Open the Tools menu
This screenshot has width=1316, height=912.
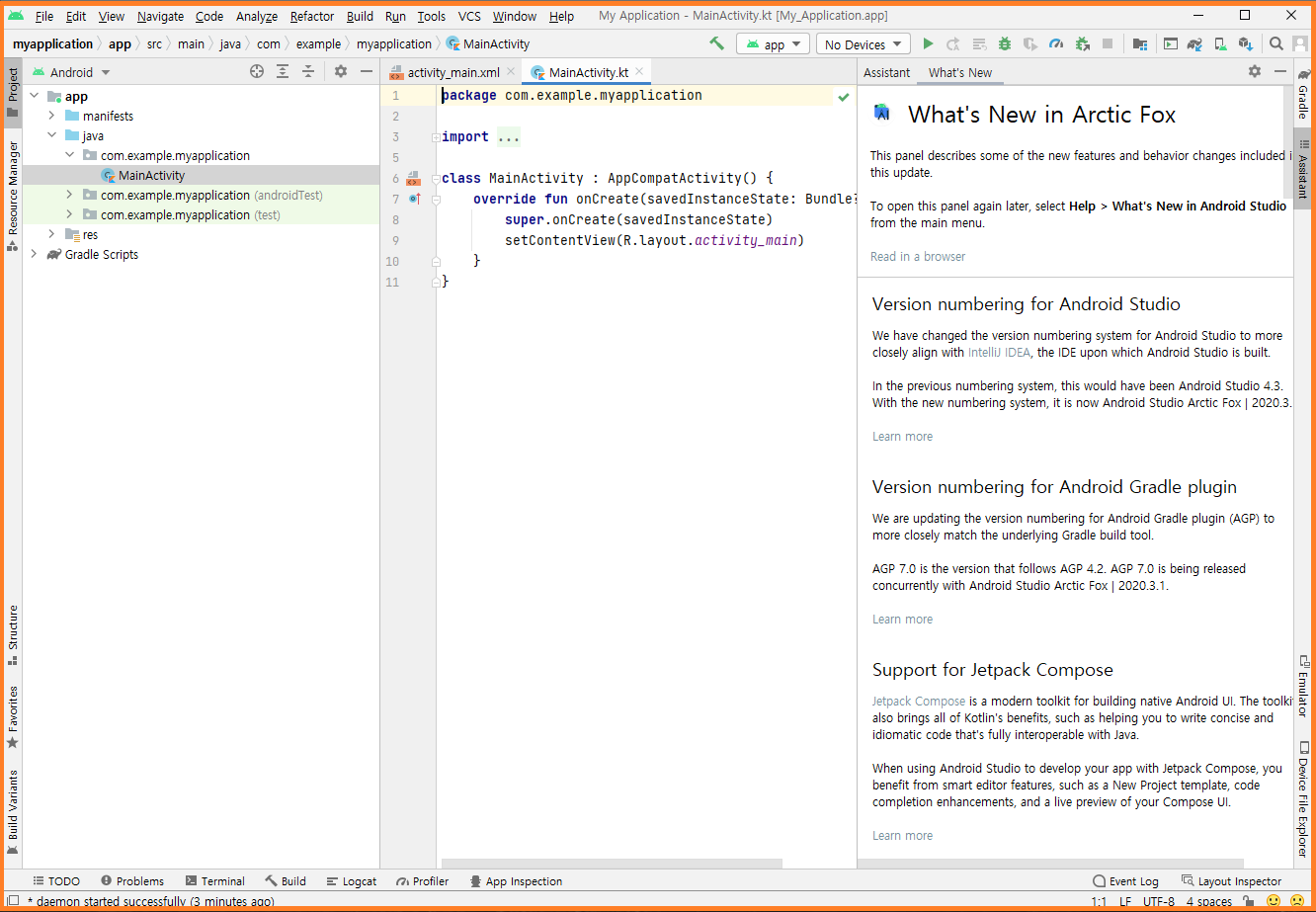point(432,16)
